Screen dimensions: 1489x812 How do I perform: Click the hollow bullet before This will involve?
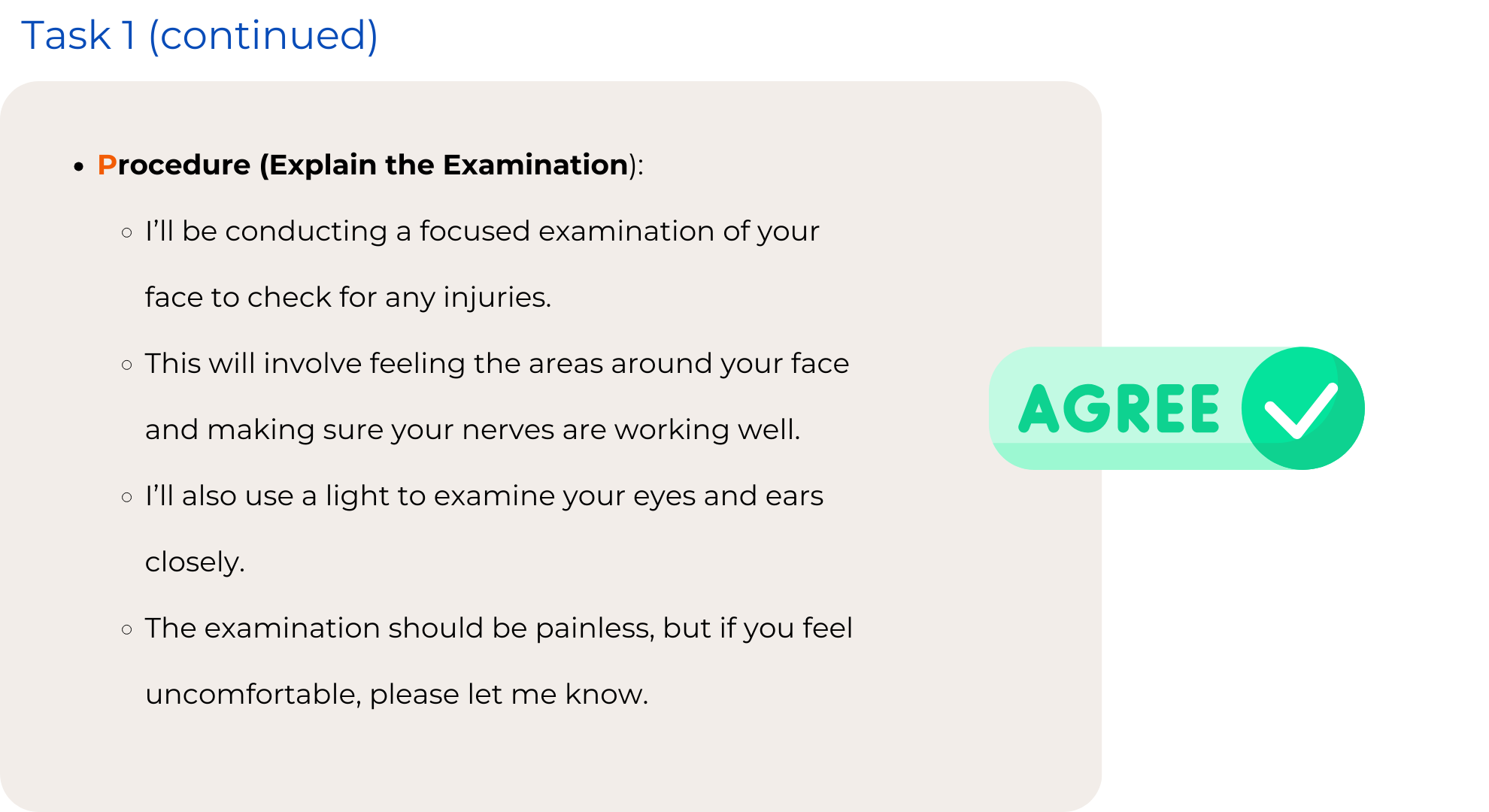(127, 365)
